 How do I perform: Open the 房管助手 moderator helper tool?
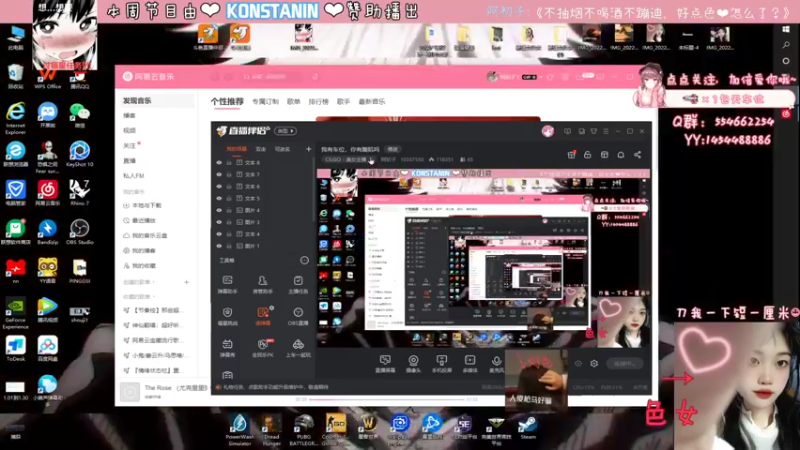tap(262, 284)
